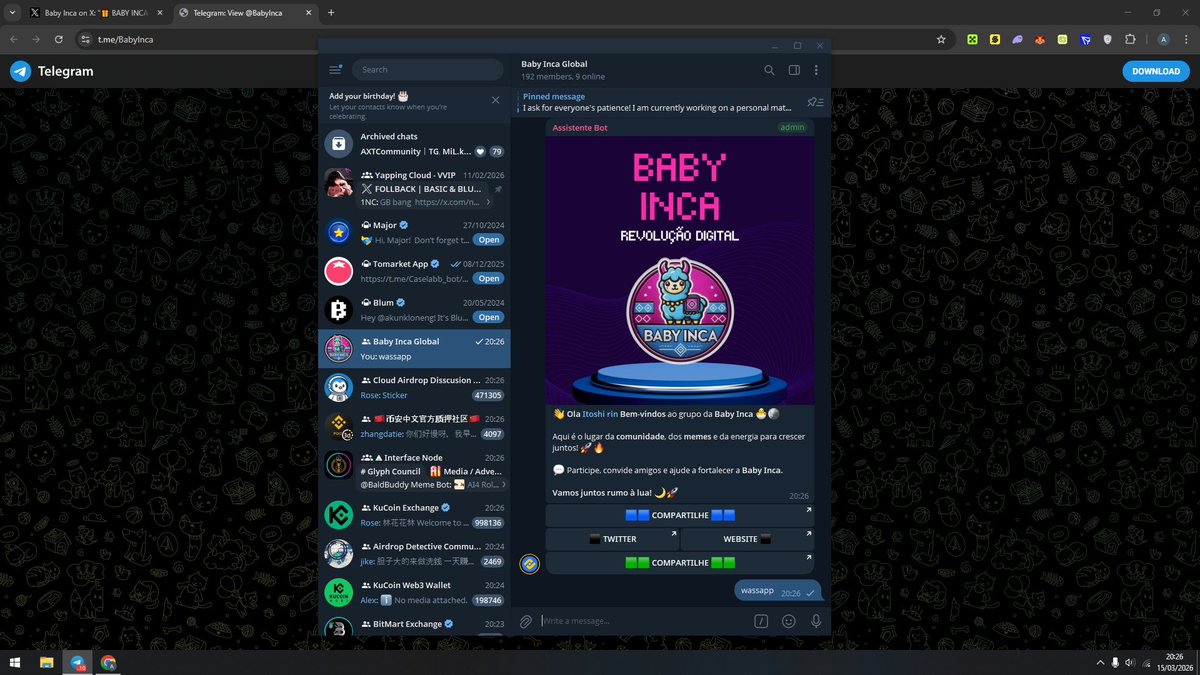
Task: Click the green grid extension icon
Action: click(x=972, y=39)
